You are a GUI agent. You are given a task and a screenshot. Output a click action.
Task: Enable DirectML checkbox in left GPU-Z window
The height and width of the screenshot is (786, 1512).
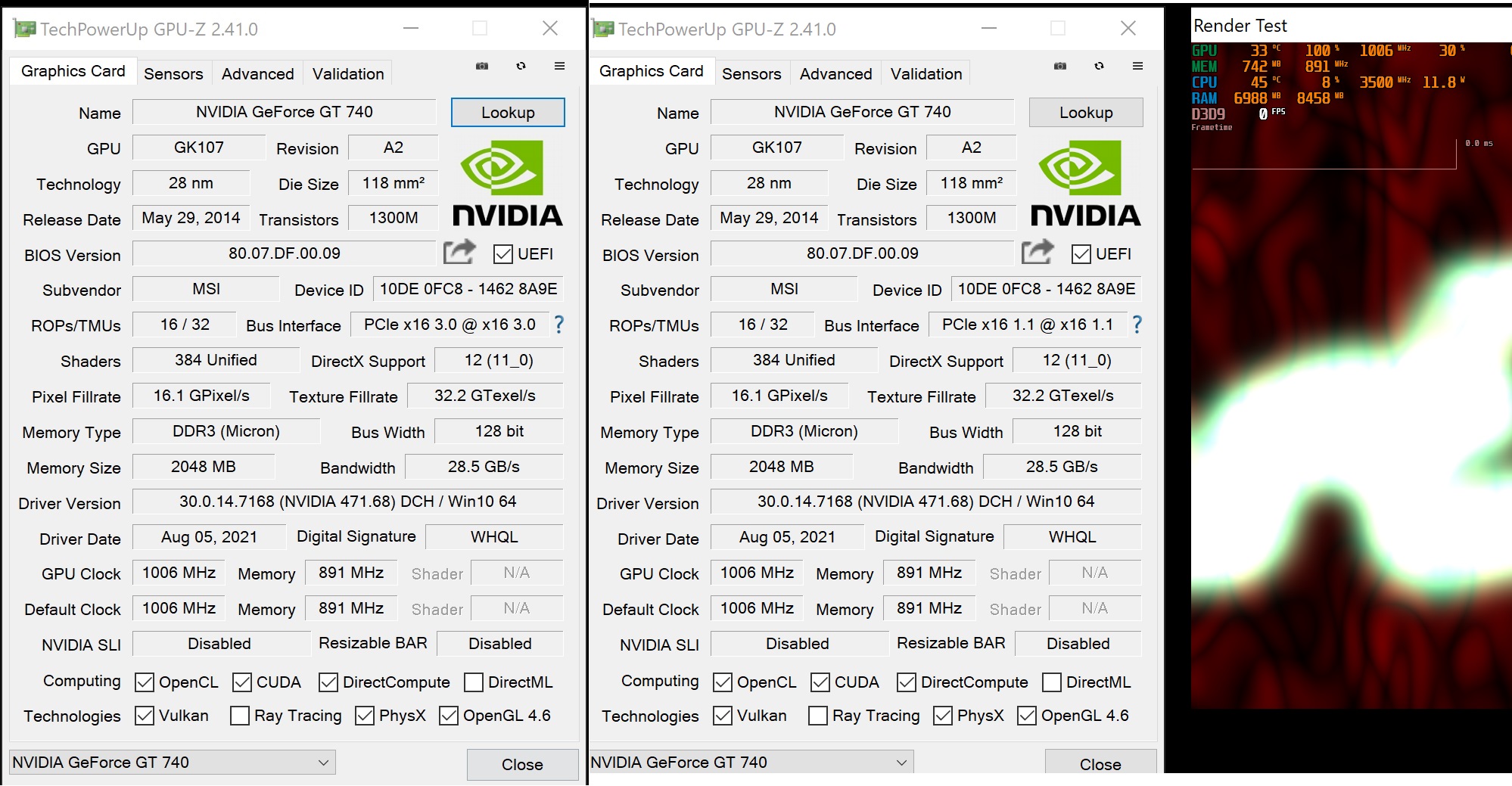click(473, 682)
